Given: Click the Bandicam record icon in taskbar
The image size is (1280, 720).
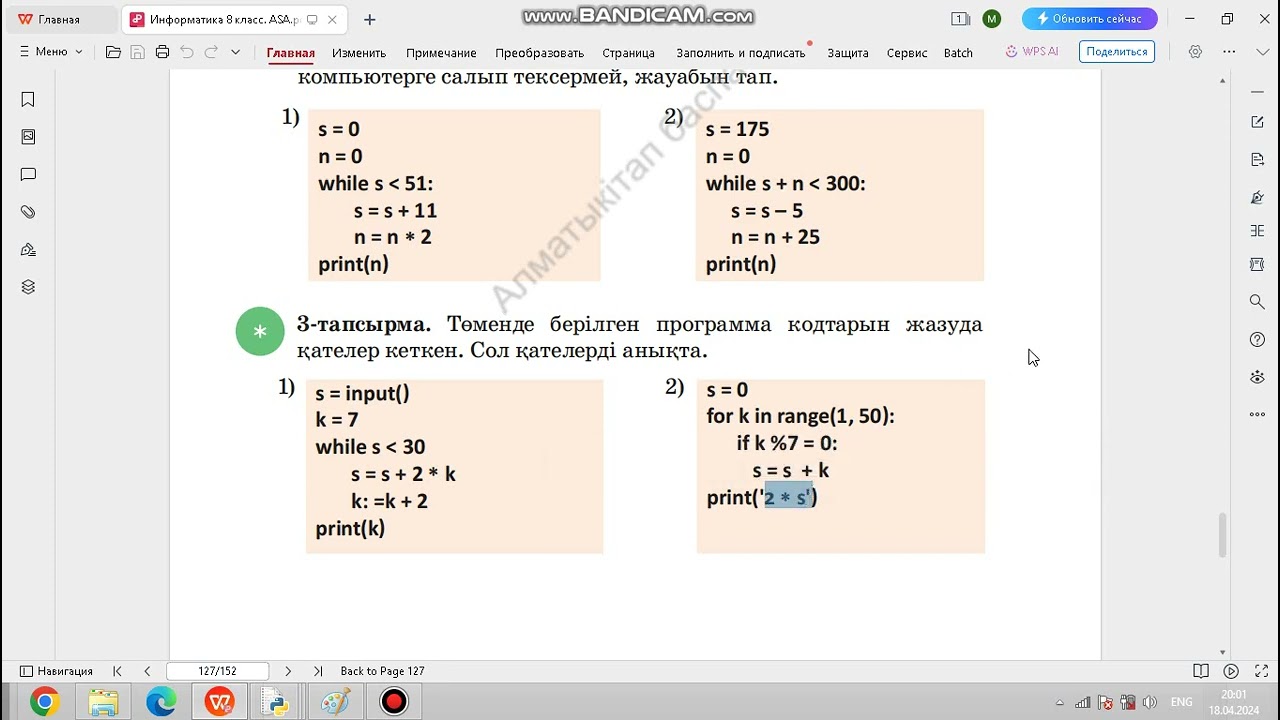Looking at the screenshot, I should coord(394,702).
